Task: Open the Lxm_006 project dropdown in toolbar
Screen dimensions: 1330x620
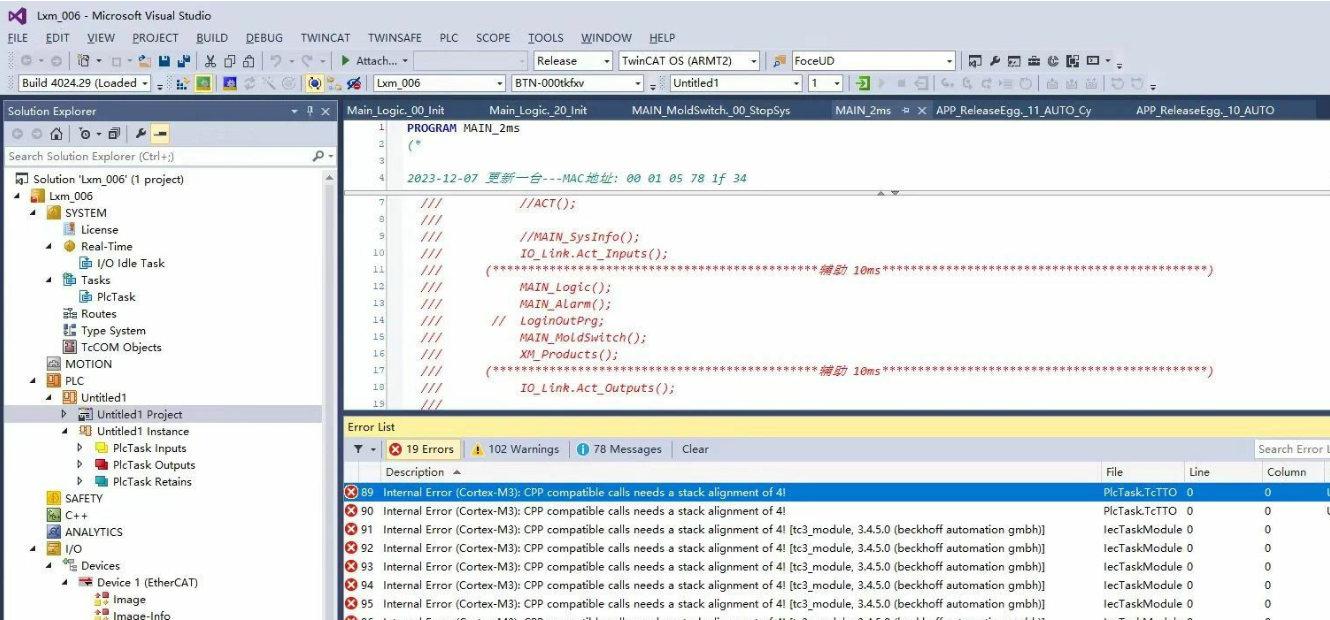Action: point(439,83)
